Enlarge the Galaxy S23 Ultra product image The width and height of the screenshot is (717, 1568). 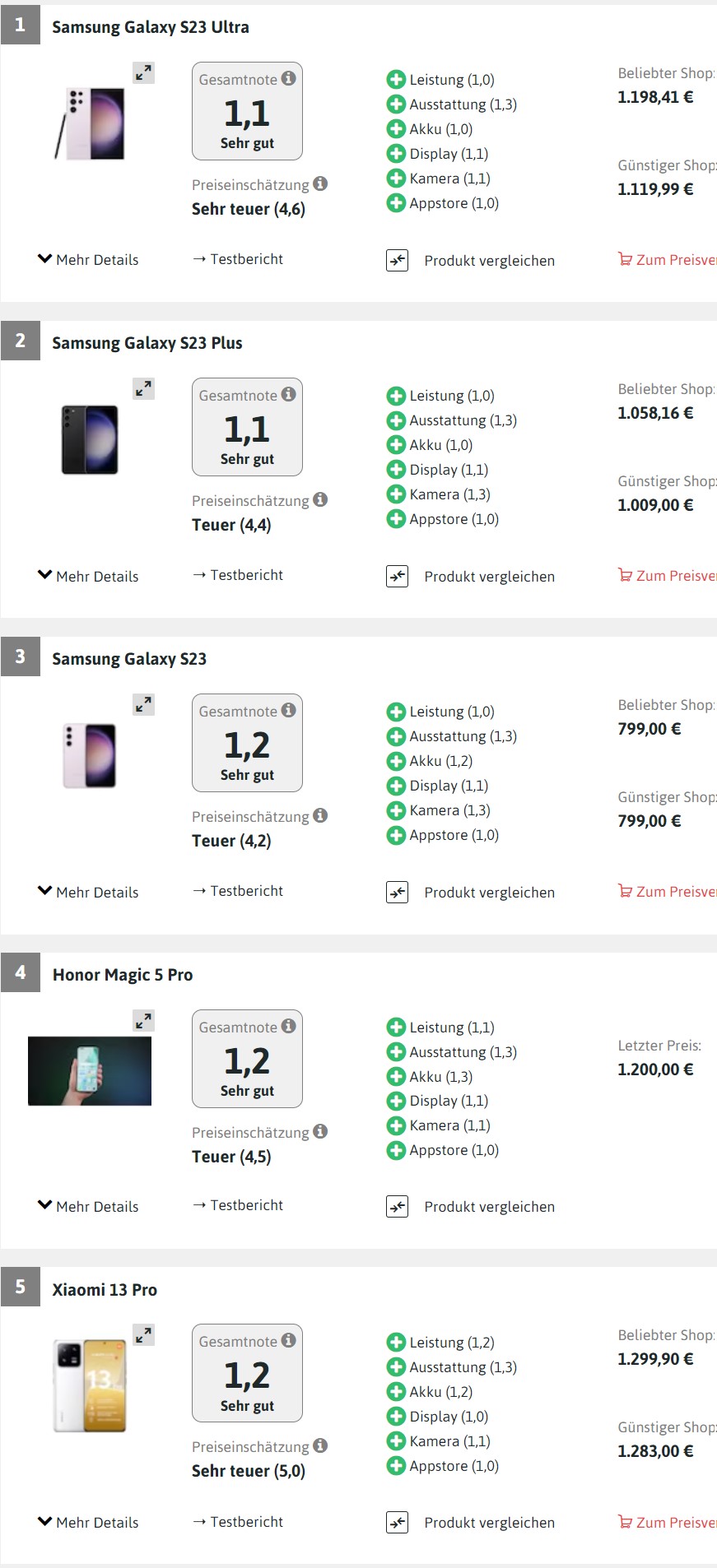(142, 72)
